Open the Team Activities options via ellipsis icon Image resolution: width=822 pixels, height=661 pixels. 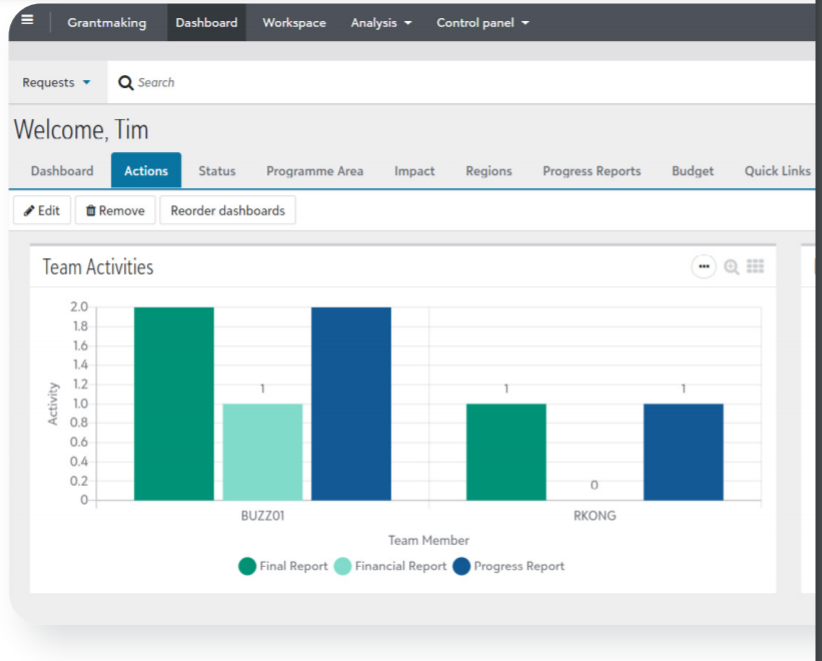(704, 266)
